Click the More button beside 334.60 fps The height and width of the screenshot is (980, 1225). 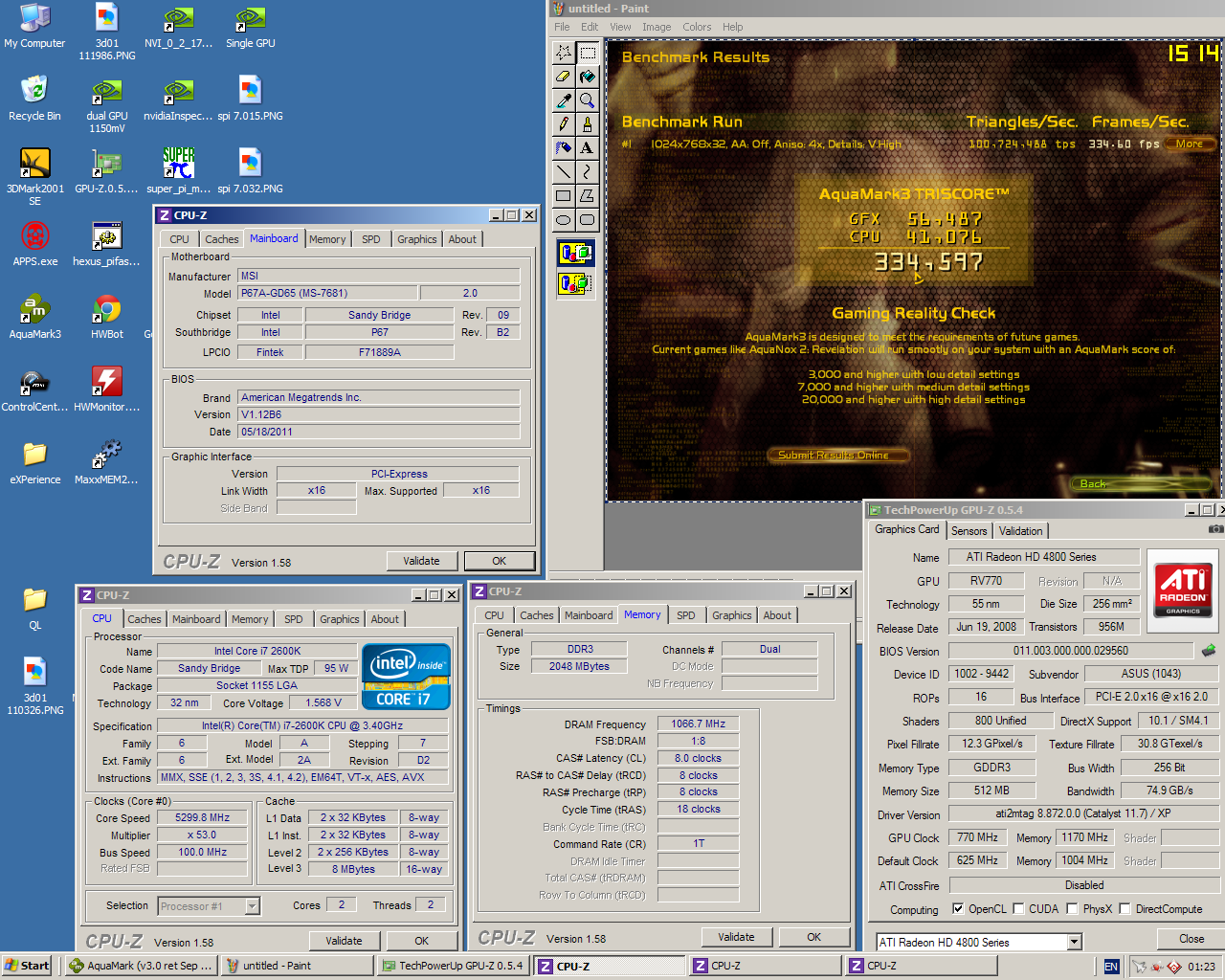point(1190,144)
